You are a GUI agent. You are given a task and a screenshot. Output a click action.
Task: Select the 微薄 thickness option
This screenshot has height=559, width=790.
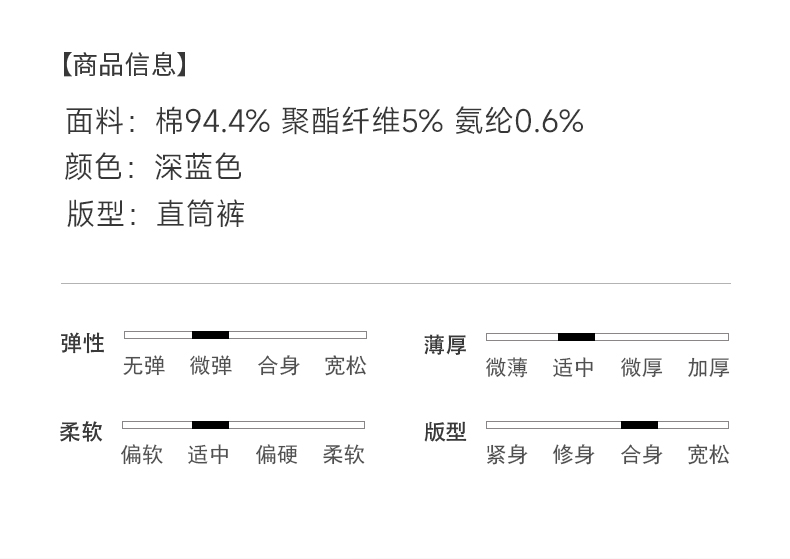507,368
